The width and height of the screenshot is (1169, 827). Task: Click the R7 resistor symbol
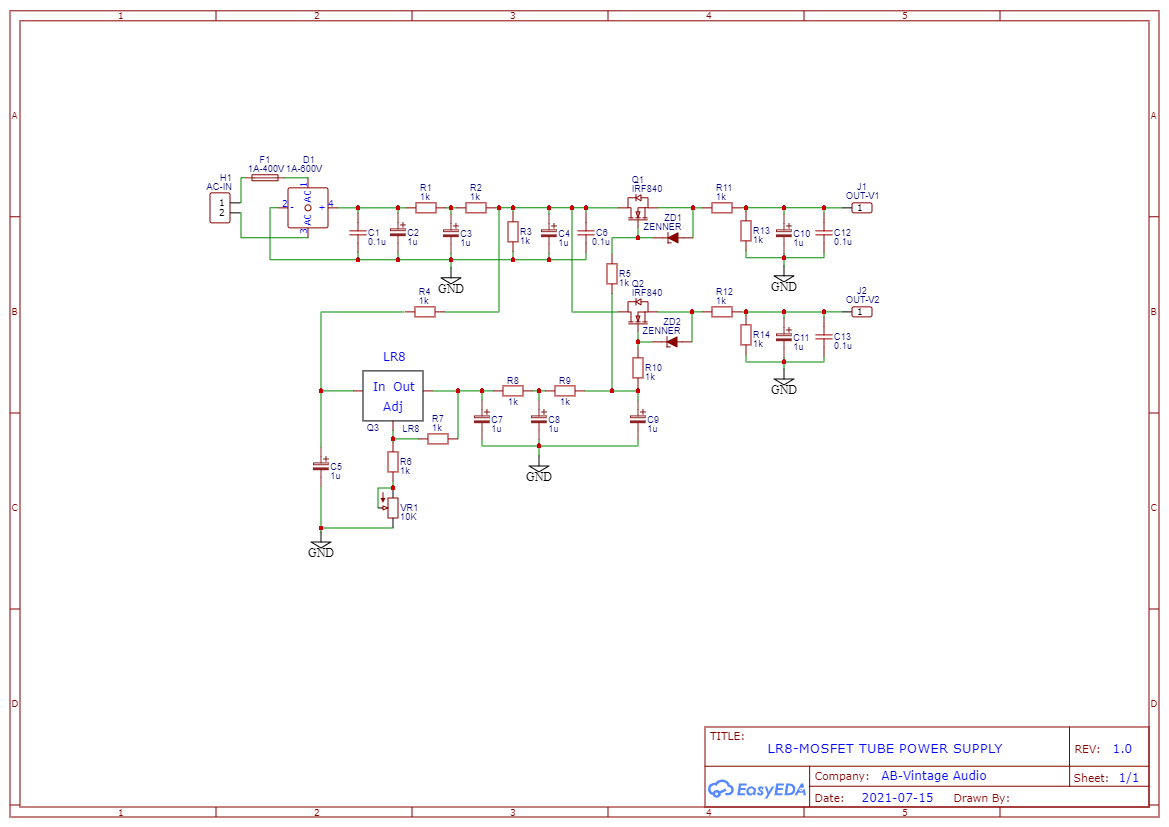point(438,438)
